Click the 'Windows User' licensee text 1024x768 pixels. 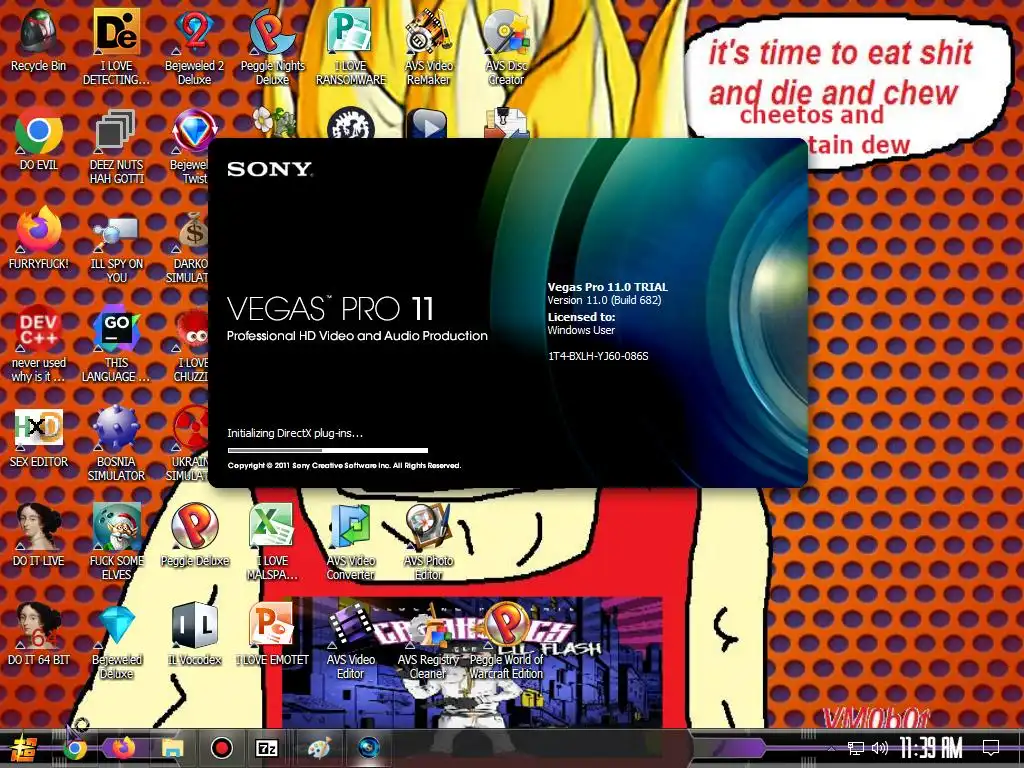[x=581, y=330]
